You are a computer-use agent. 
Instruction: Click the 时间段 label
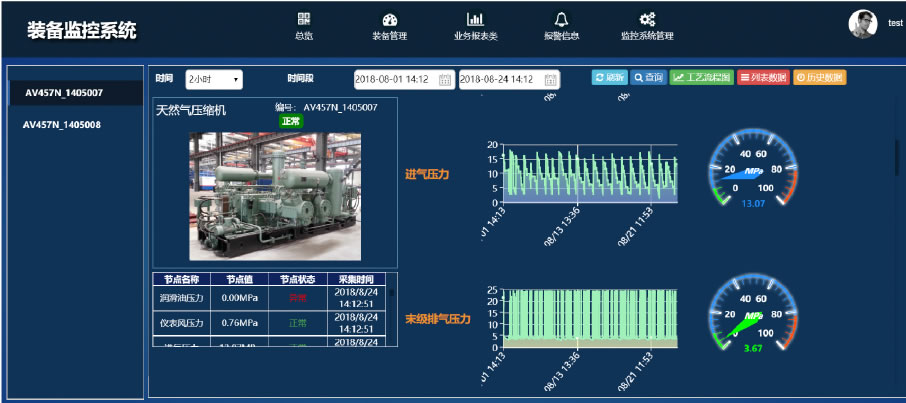[x=300, y=78]
